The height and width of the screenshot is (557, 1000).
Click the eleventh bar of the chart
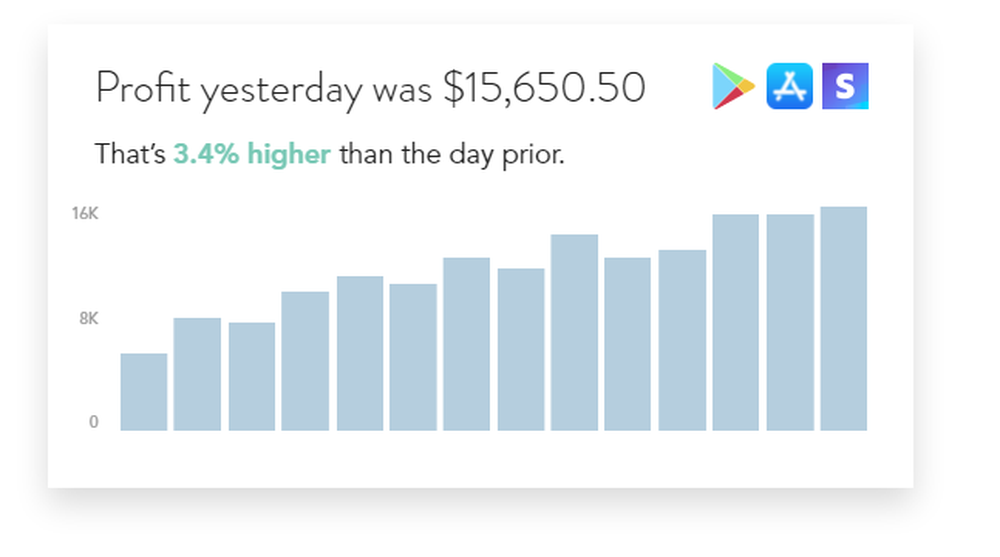coord(682,340)
